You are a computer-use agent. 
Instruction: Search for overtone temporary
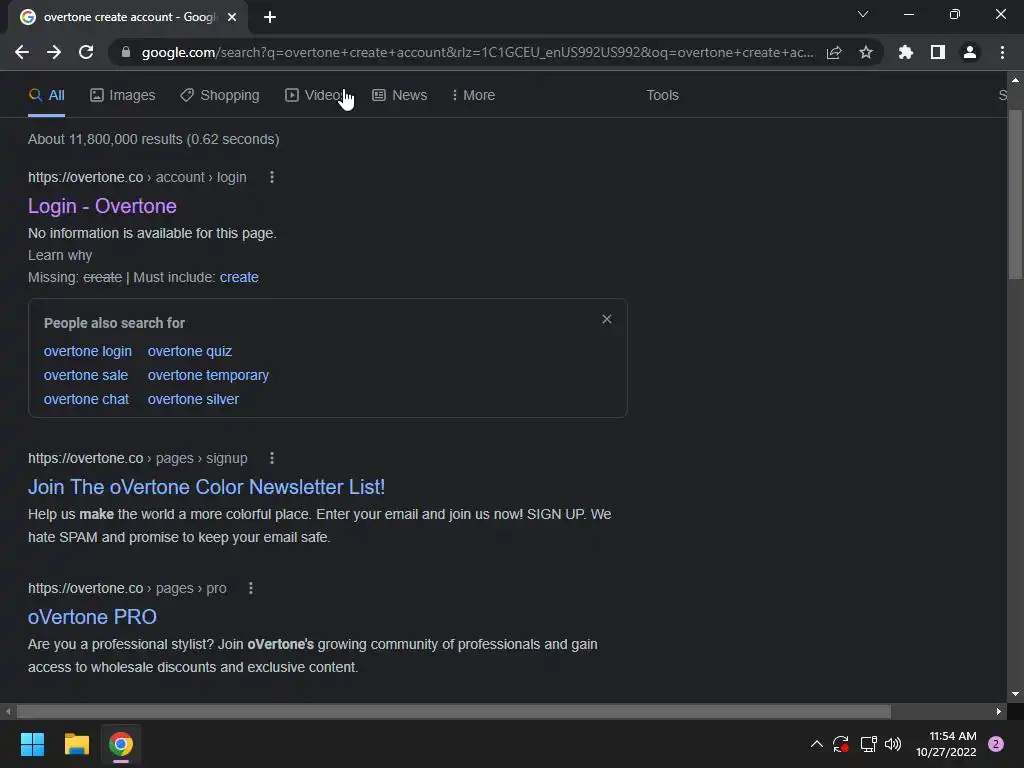click(x=208, y=376)
